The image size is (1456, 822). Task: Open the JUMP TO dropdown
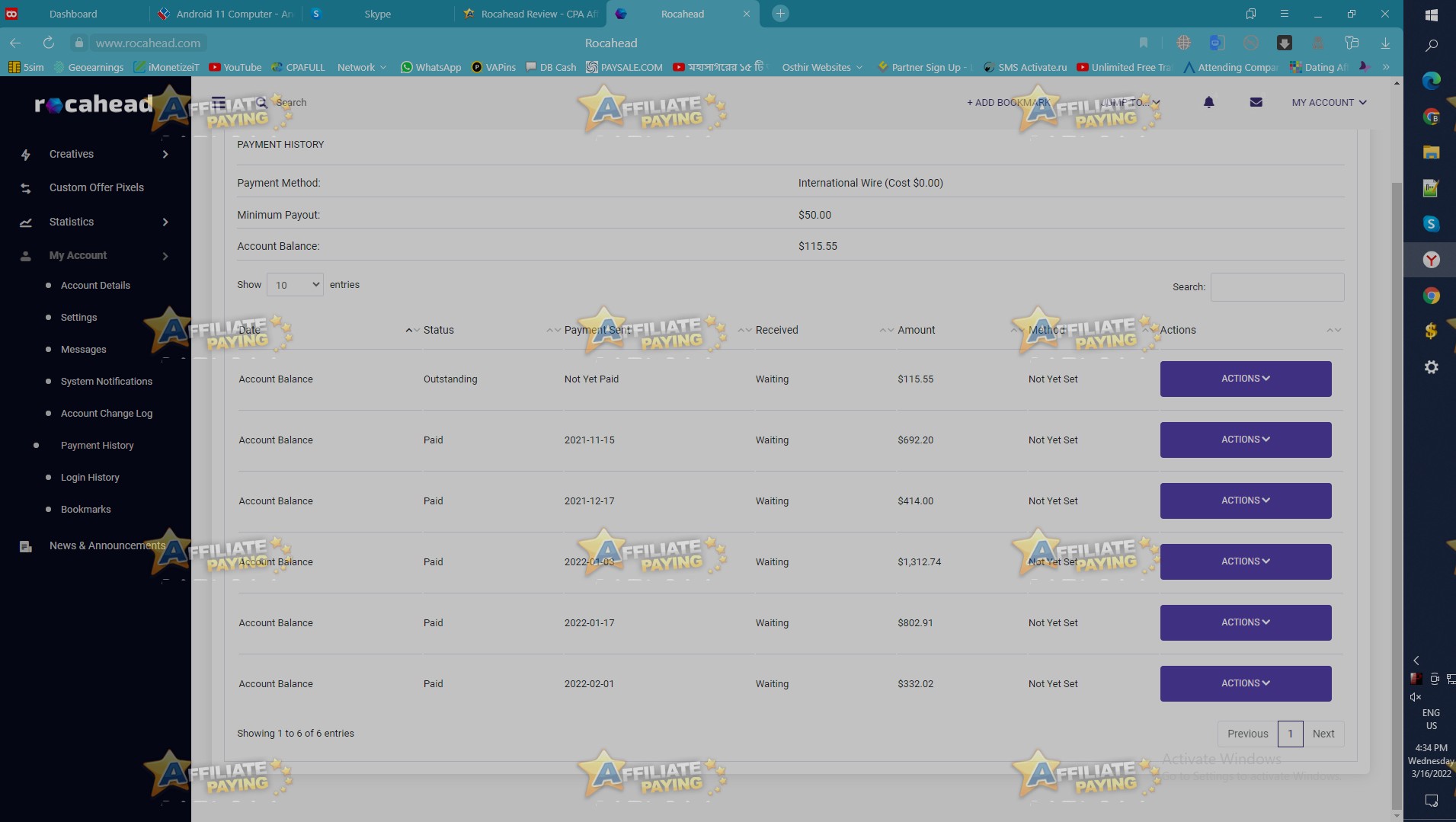1131,102
